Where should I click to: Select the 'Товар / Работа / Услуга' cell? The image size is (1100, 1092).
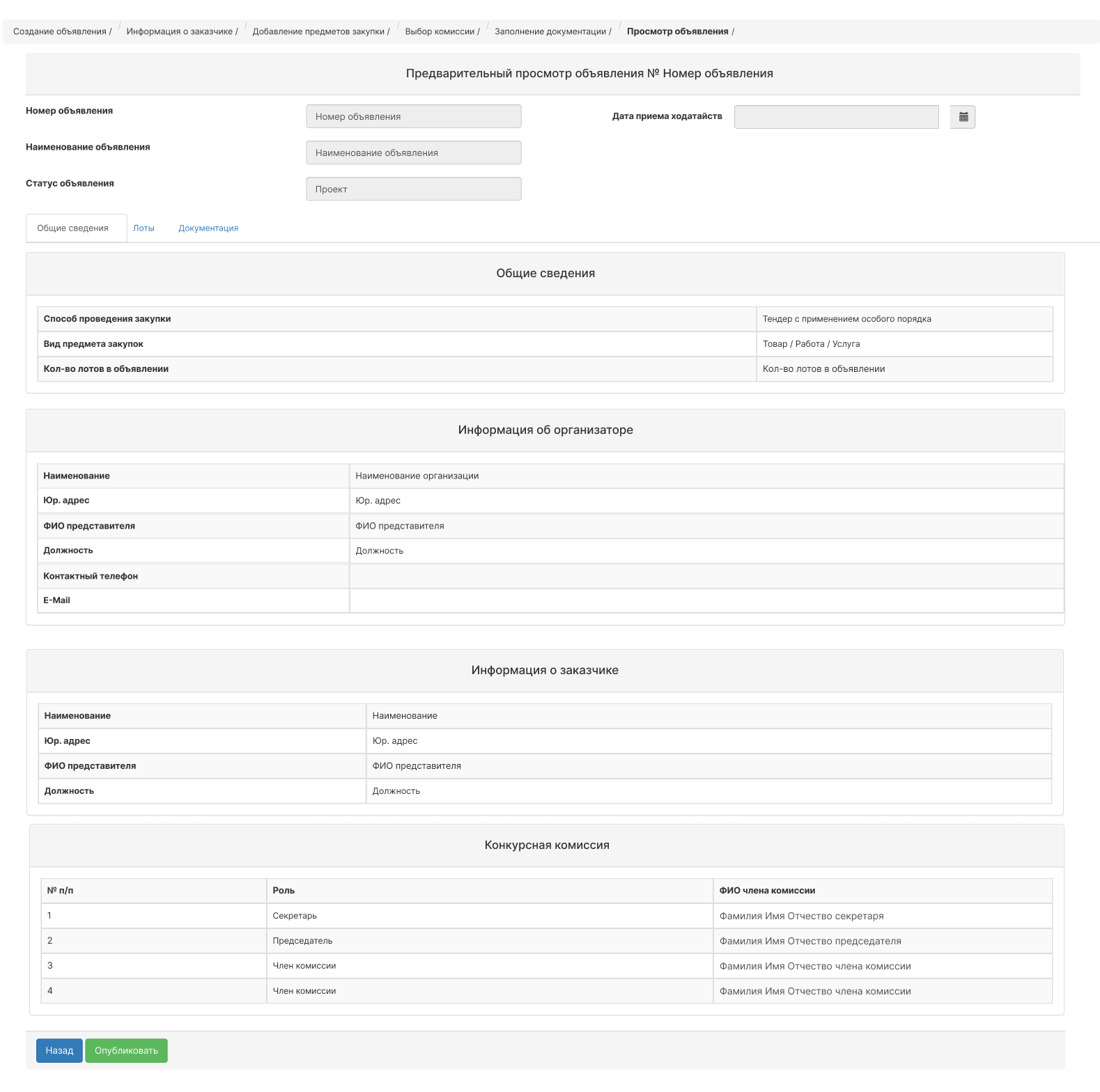point(904,344)
